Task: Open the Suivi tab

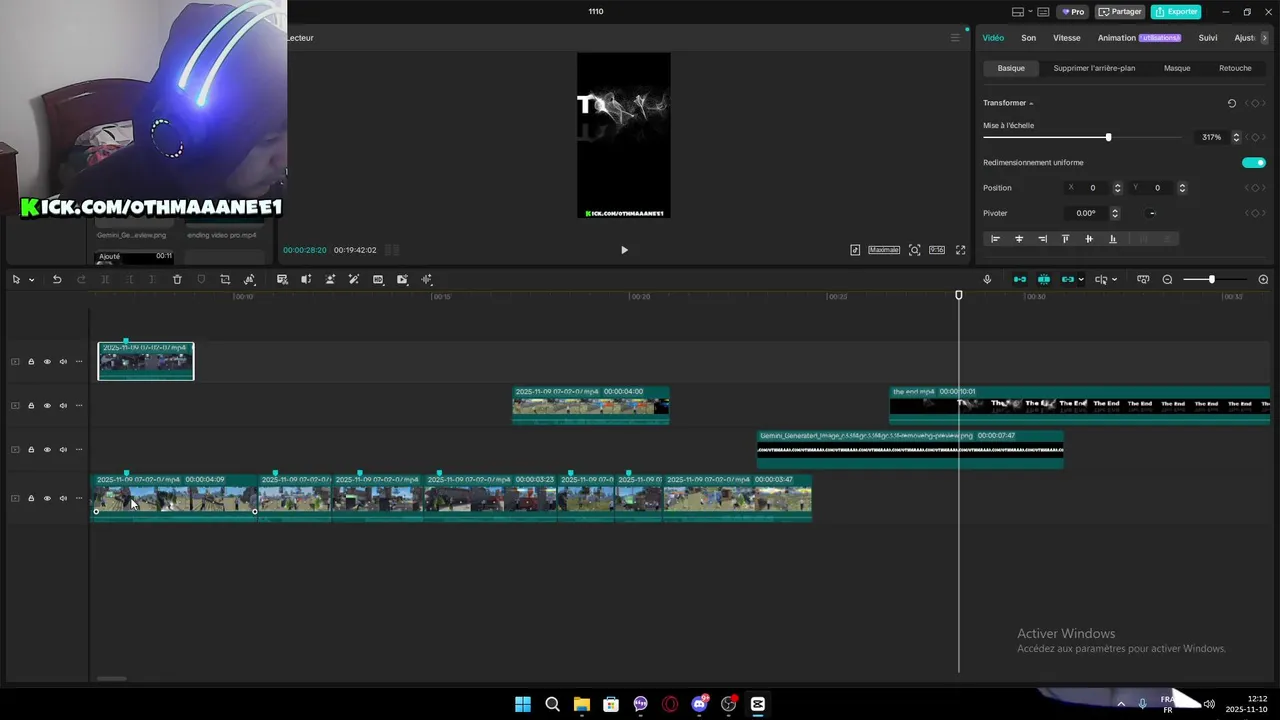Action: 1208,38
